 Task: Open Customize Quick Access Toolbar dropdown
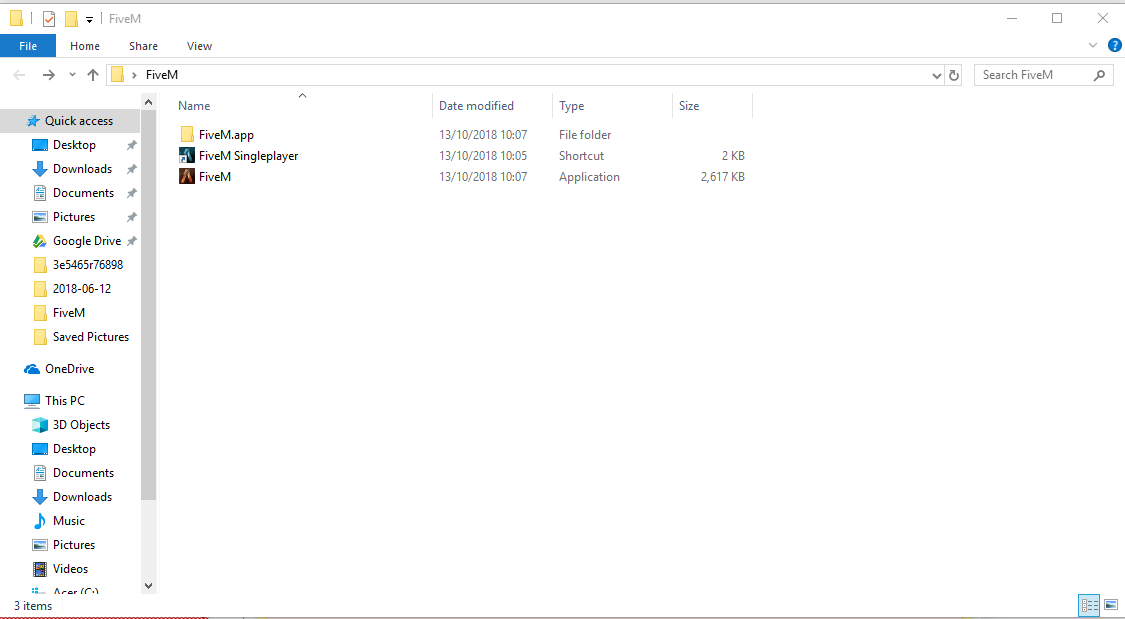coord(89,19)
